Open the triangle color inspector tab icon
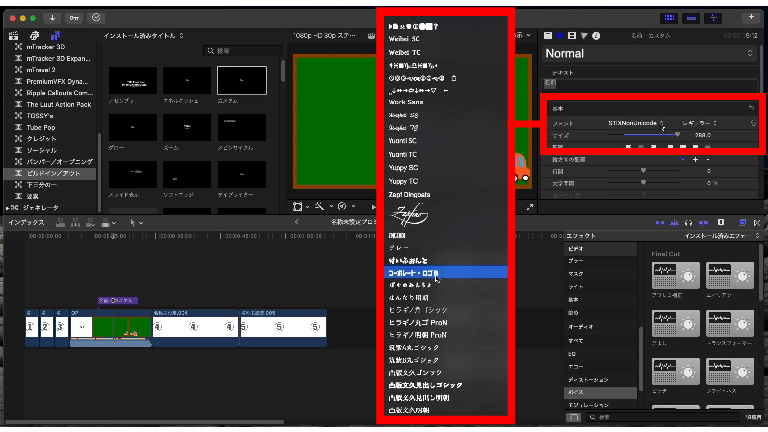 [x=584, y=36]
